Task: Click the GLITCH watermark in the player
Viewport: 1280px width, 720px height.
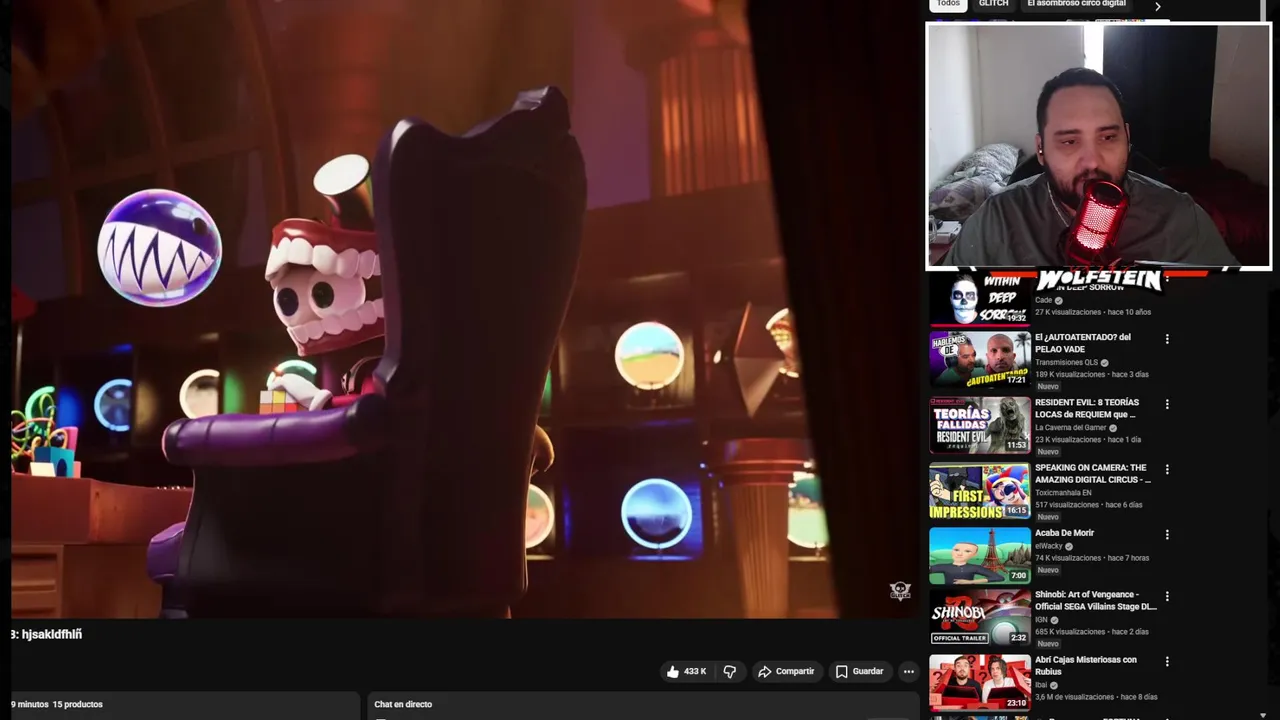Action: point(900,591)
